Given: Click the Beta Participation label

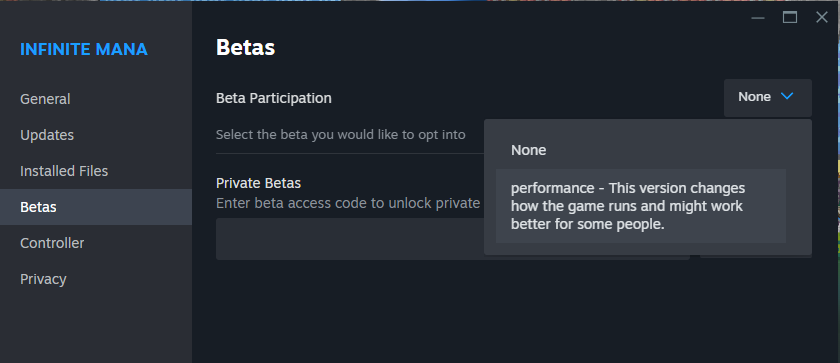Looking at the screenshot, I should coord(273,99).
